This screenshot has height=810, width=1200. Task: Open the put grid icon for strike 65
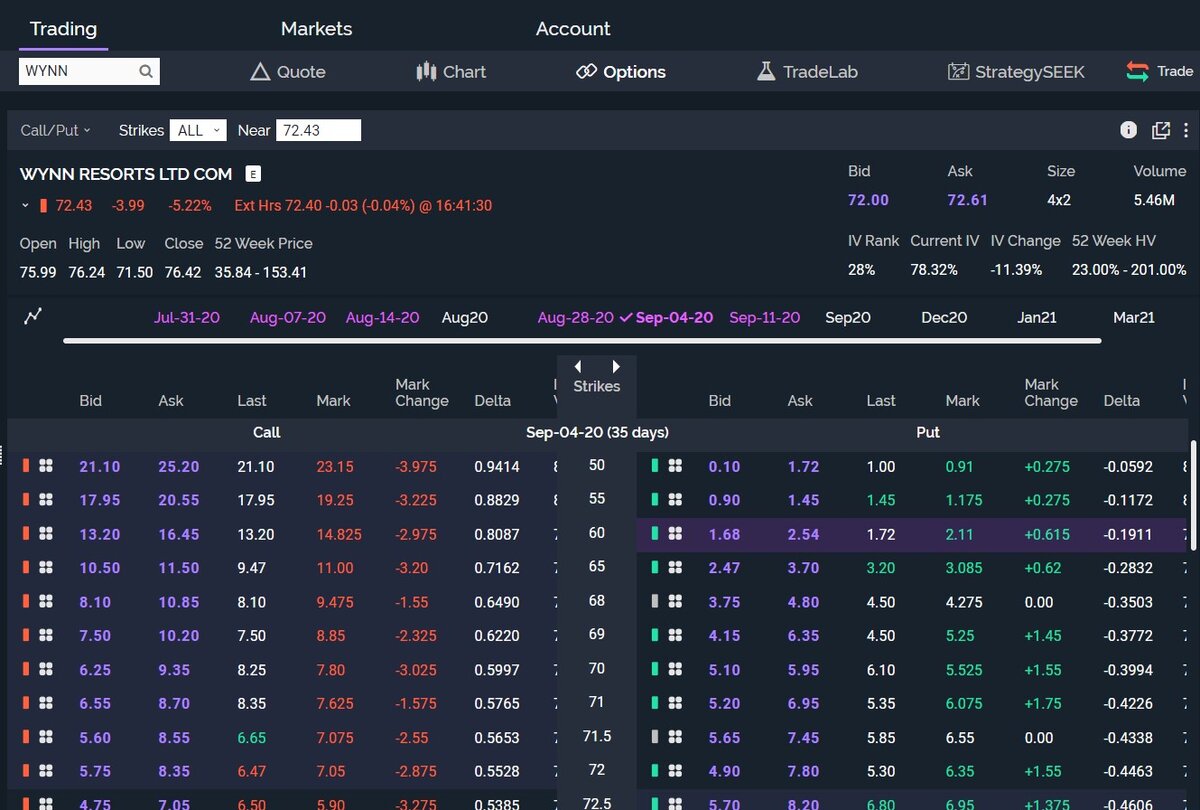pos(675,568)
